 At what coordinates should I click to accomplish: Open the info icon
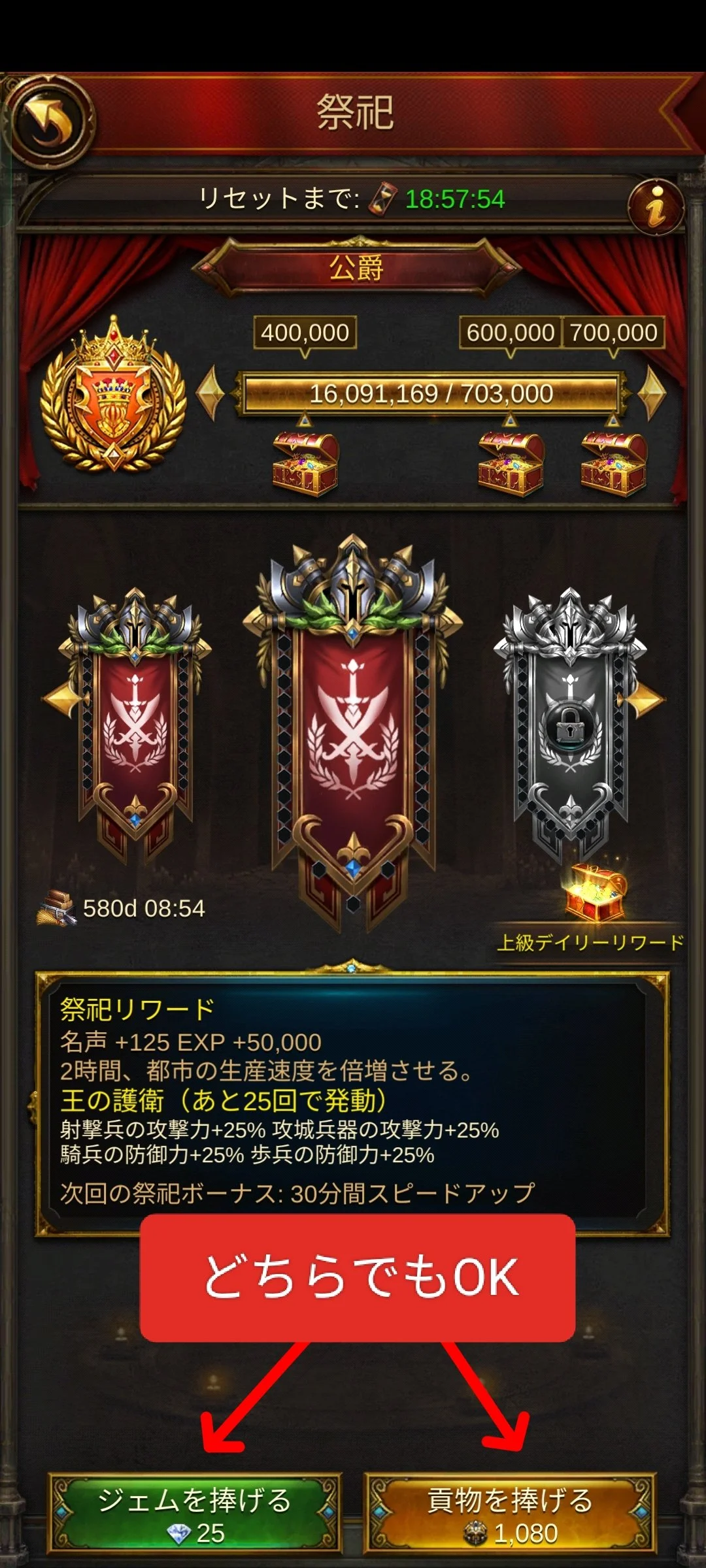656,207
